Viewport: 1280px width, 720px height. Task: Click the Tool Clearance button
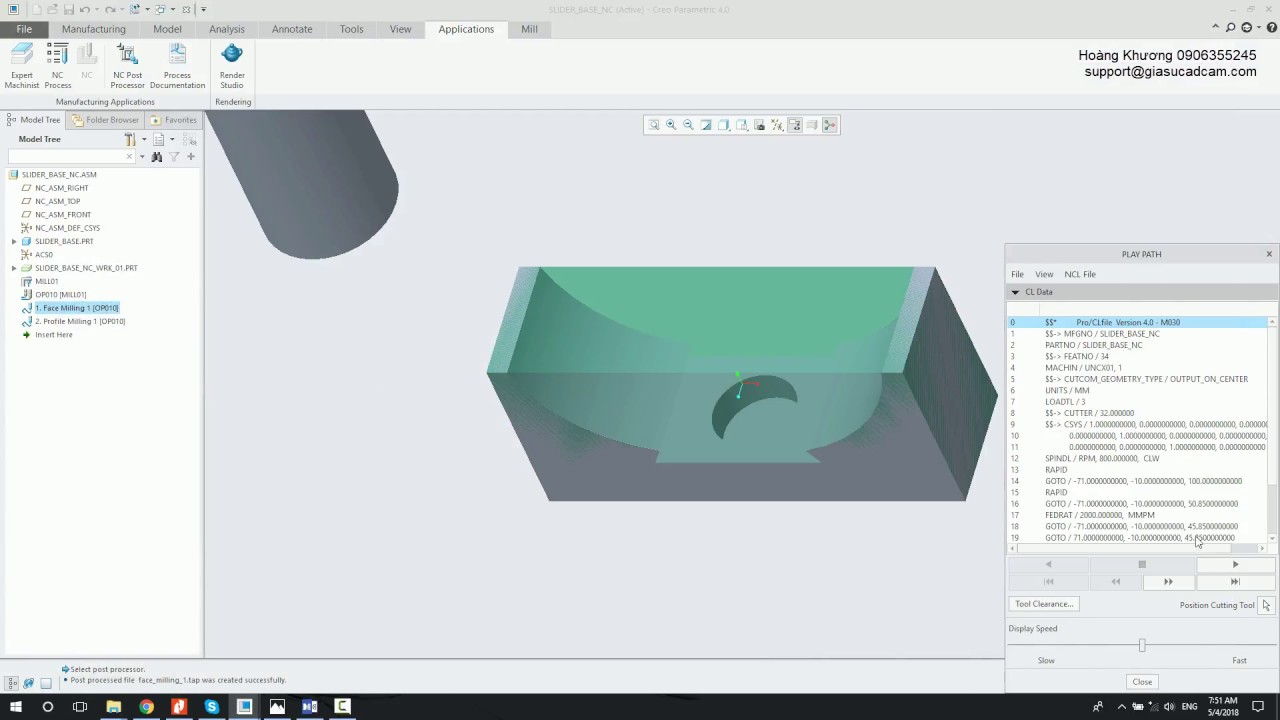1044,604
